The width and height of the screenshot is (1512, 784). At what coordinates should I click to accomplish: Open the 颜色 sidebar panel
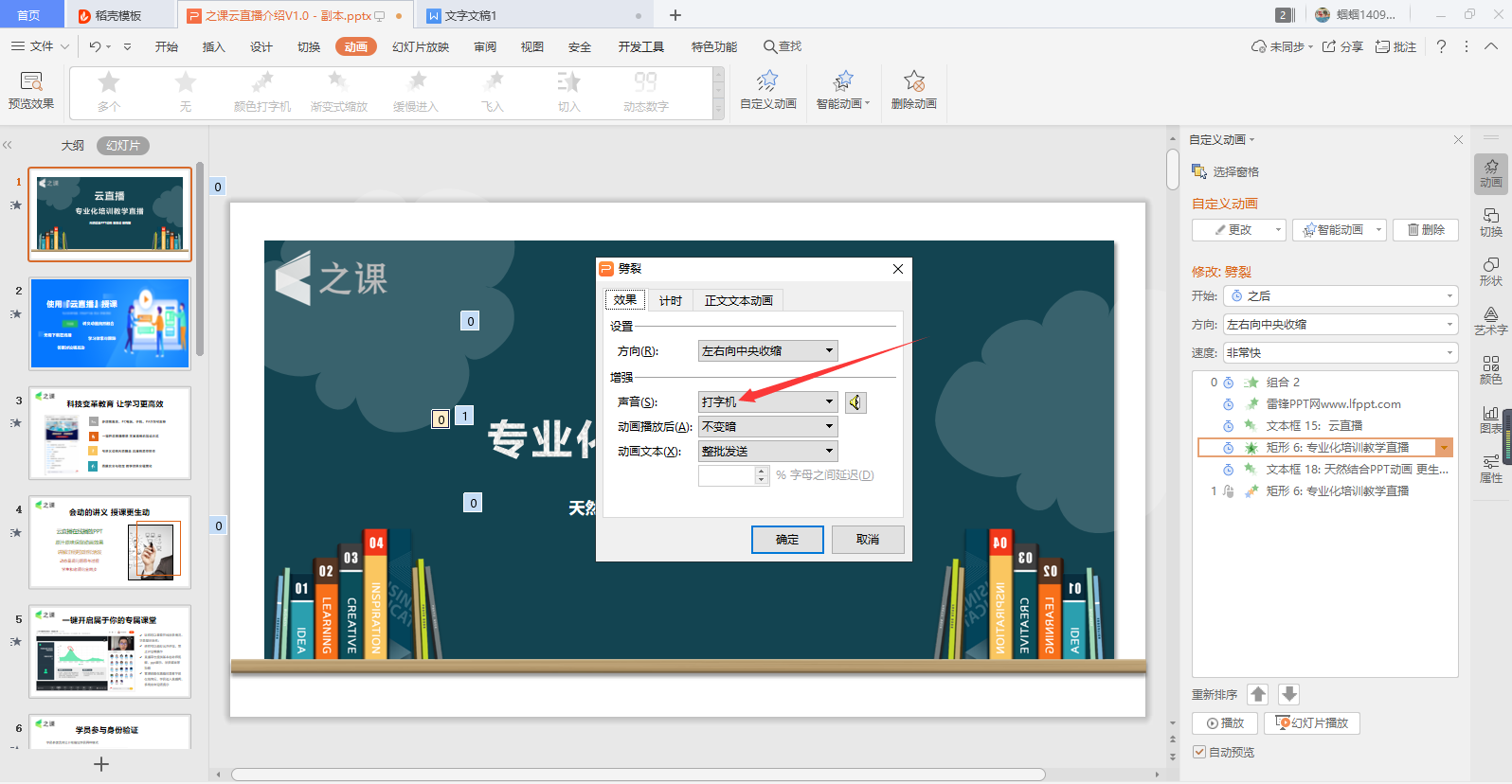pyautogui.click(x=1491, y=370)
